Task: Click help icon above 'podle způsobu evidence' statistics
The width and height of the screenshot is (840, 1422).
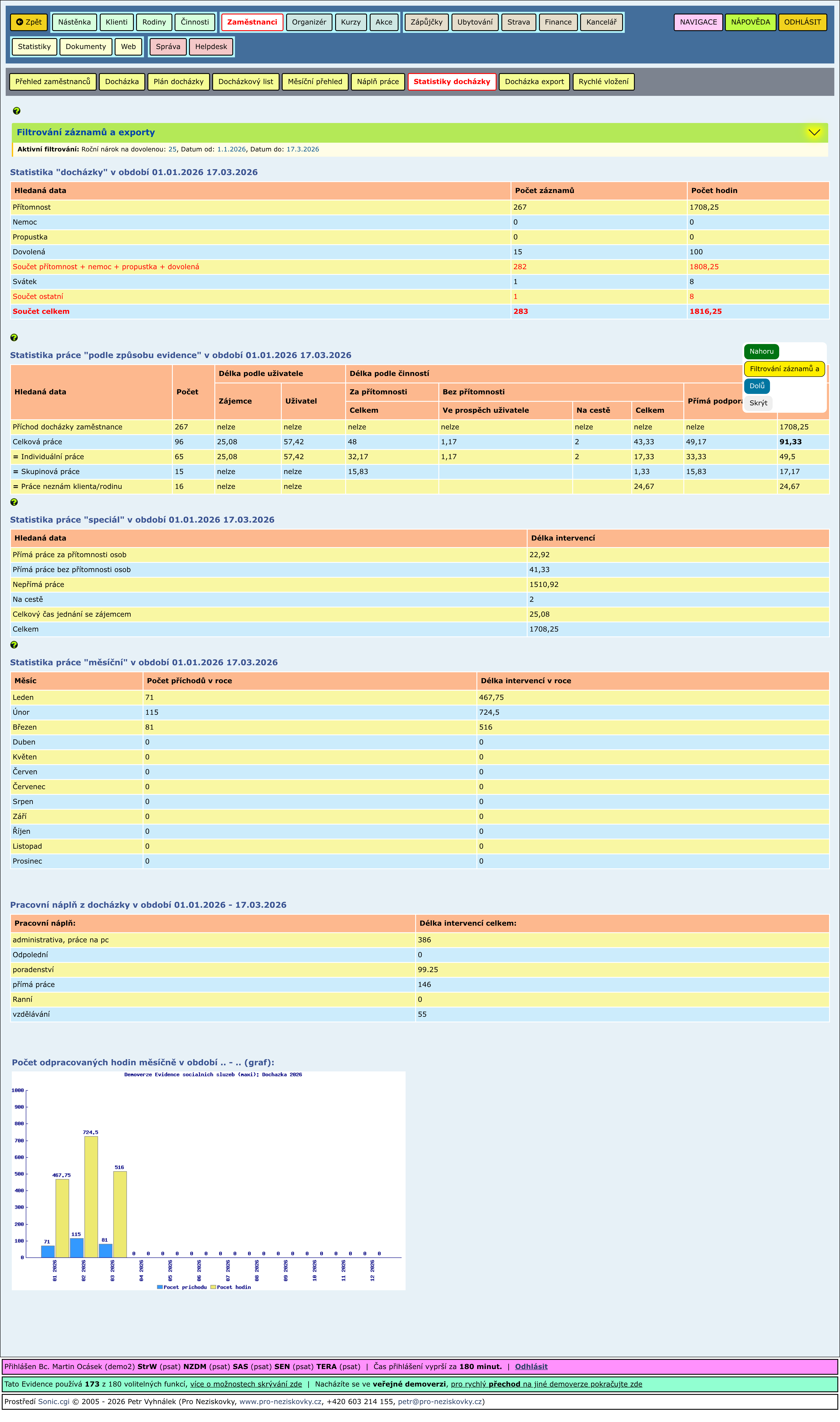Action: tap(14, 337)
